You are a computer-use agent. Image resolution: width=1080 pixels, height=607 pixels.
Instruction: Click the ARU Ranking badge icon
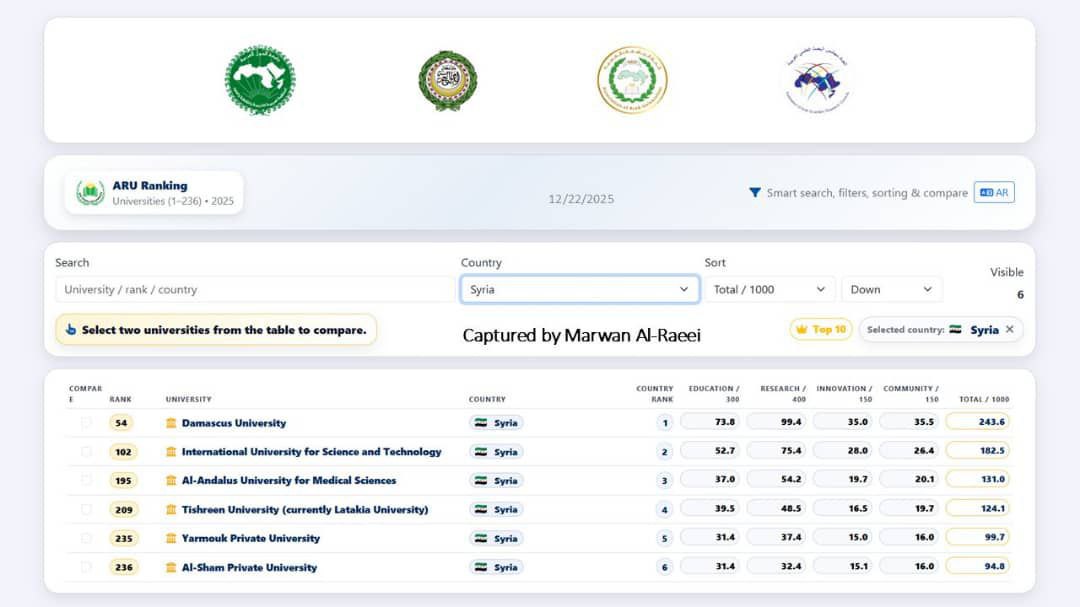pos(91,193)
